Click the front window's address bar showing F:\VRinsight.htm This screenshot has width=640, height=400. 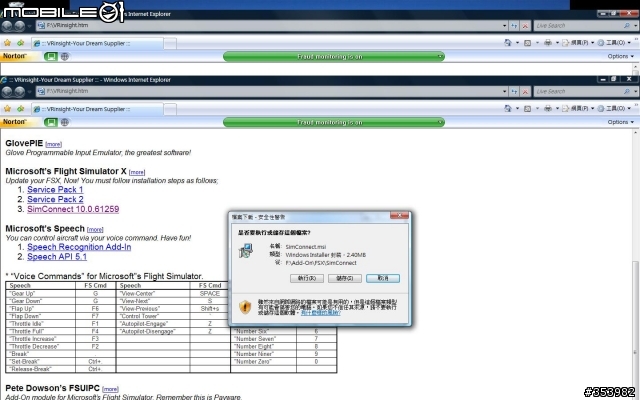269,91
